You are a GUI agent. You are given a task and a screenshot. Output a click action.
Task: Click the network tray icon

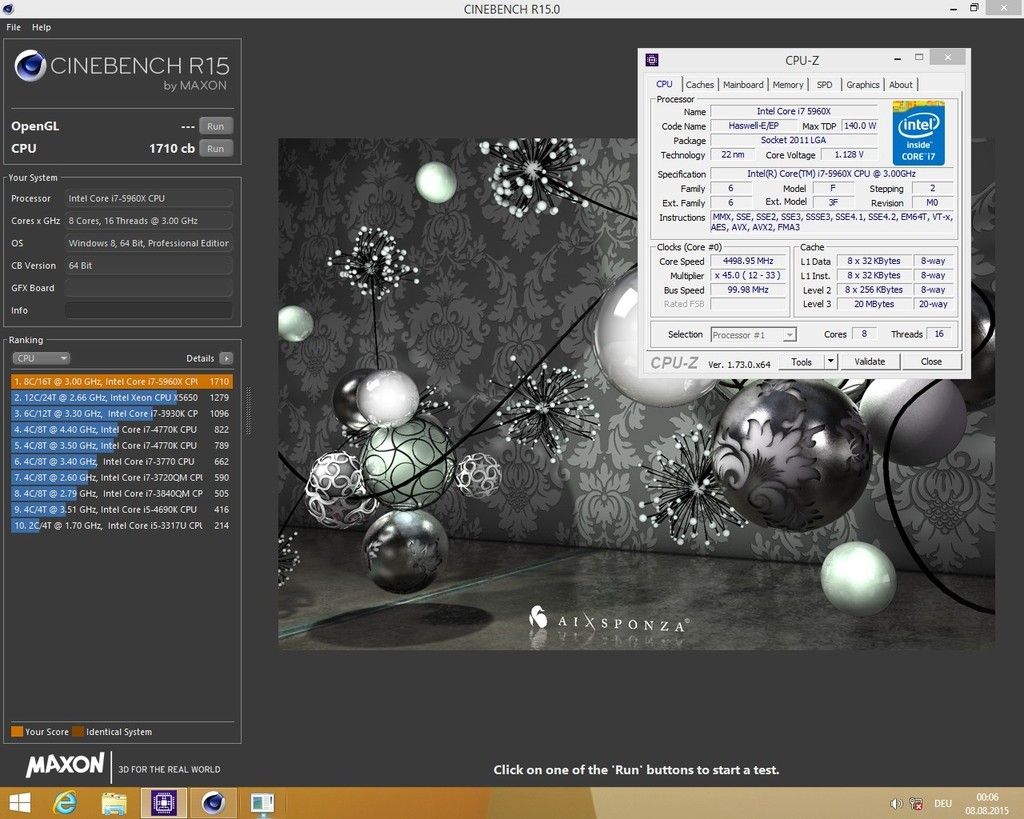916,803
